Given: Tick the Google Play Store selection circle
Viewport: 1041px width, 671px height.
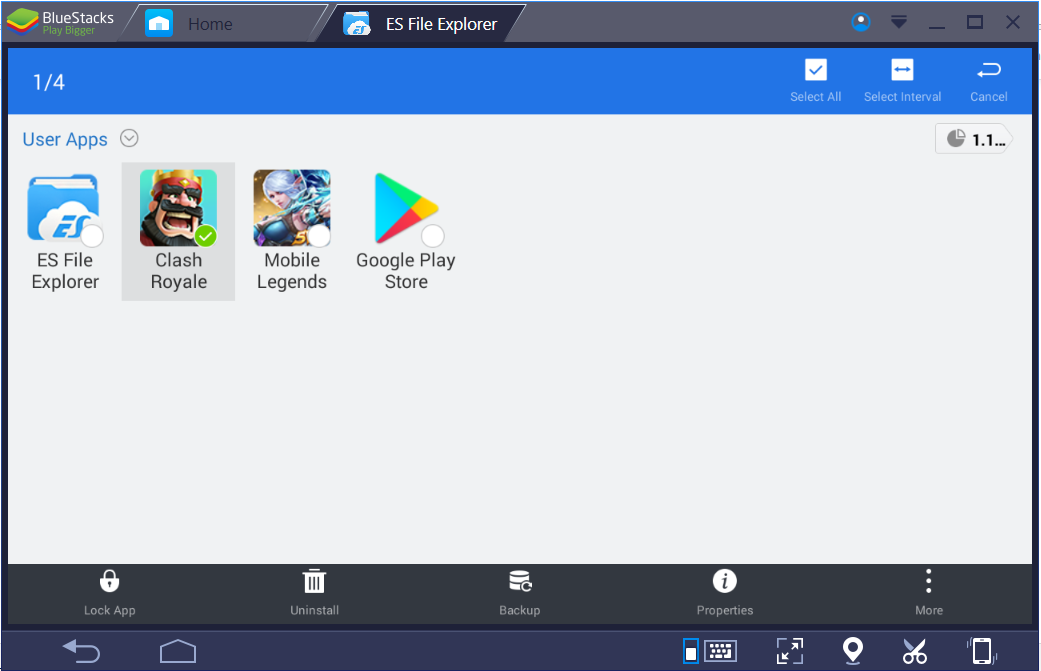Looking at the screenshot, I should 433,236.
